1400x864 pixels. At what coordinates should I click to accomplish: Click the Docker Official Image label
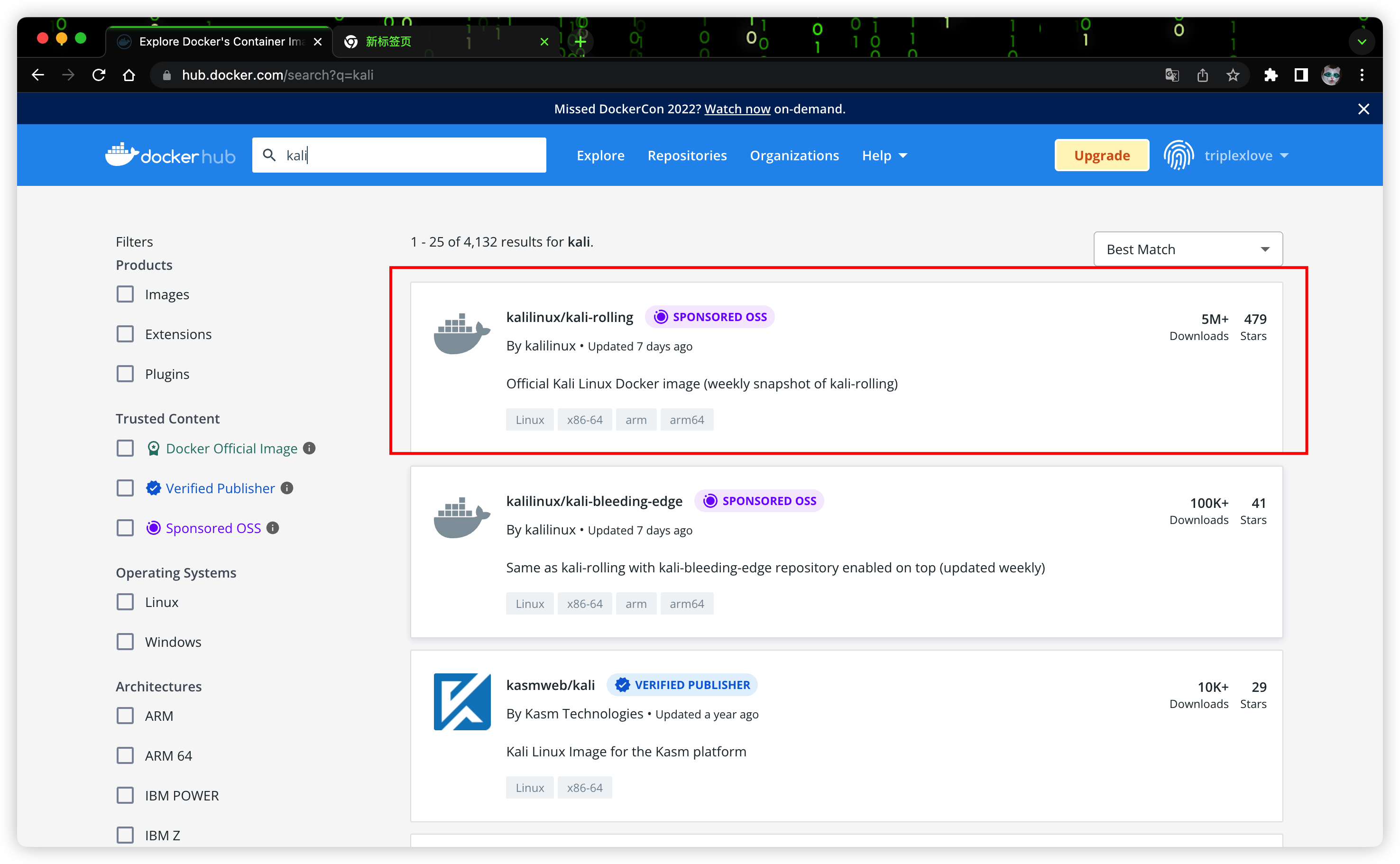(x=231, y=449)
